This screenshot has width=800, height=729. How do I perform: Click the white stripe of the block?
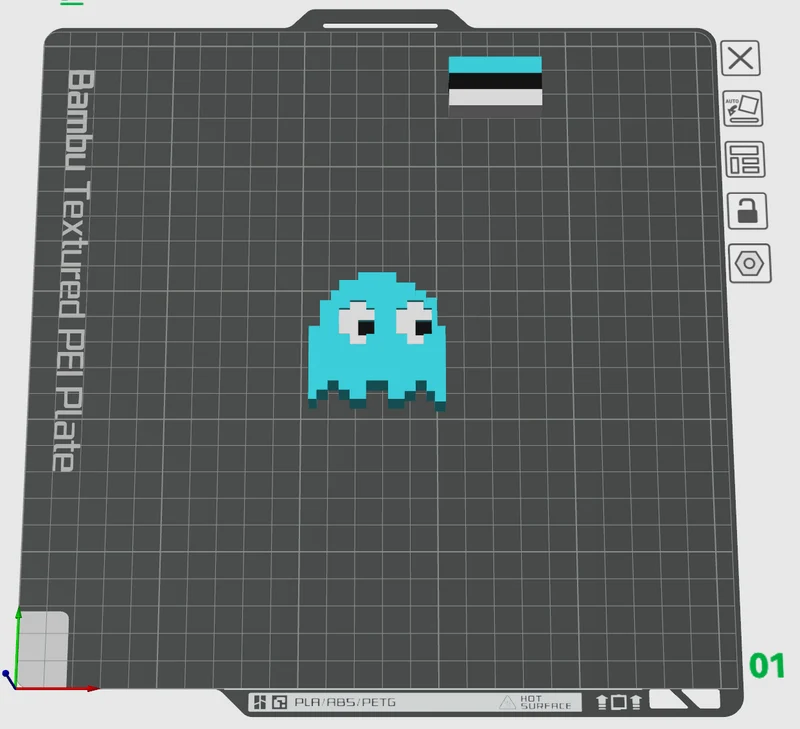tap(495, 97)
